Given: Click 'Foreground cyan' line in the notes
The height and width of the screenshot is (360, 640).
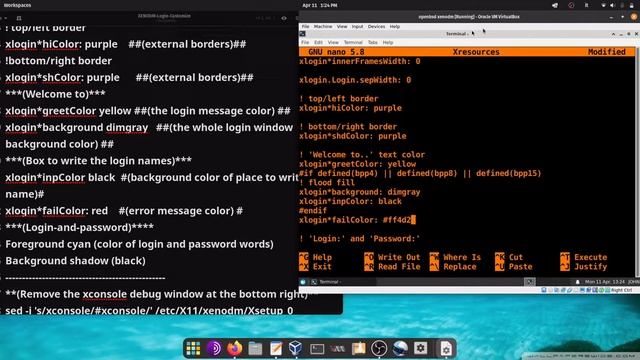Looking at the screenshot, I should [139, 244].
